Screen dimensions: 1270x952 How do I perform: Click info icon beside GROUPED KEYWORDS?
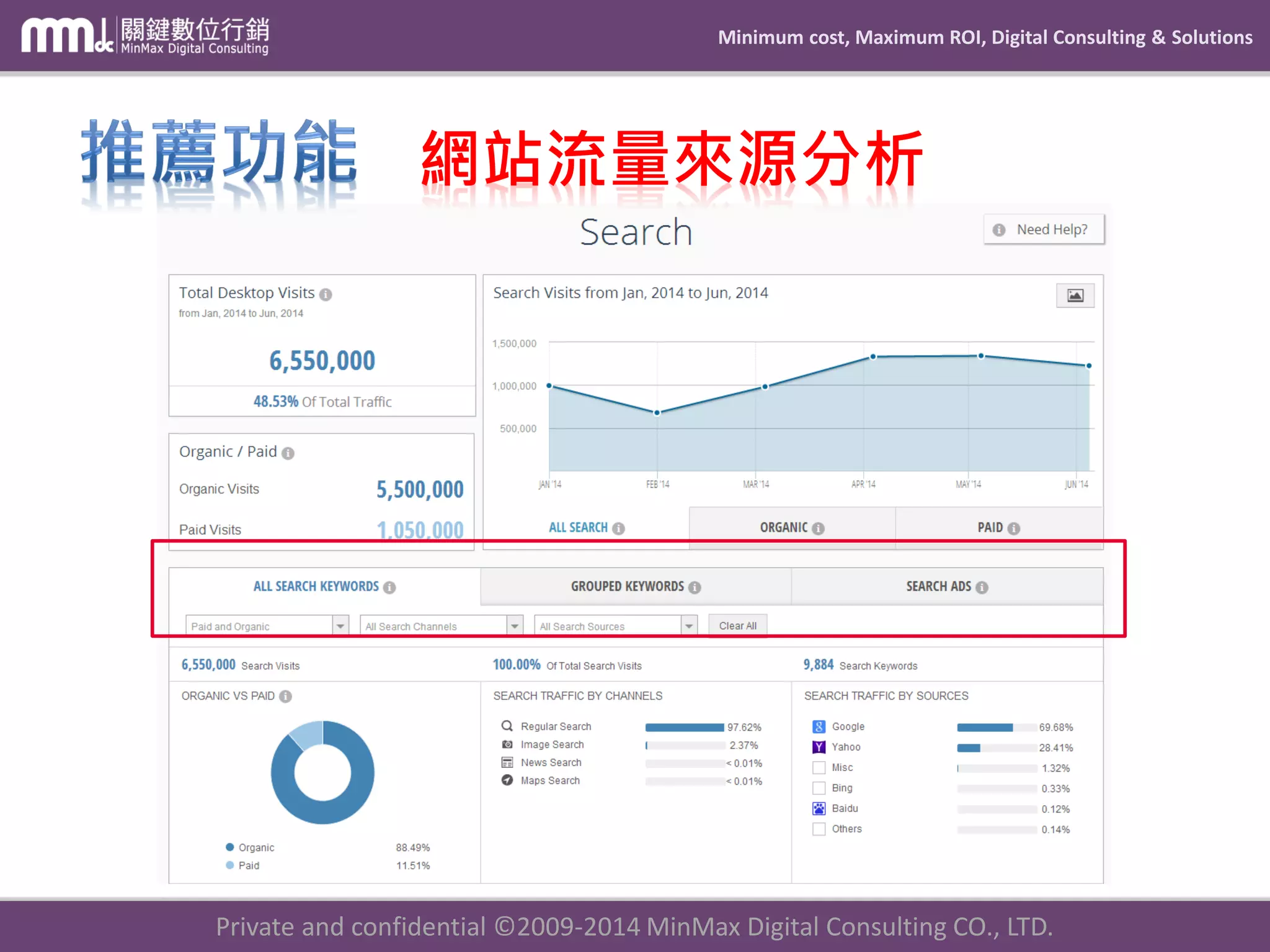coord(695,587)
